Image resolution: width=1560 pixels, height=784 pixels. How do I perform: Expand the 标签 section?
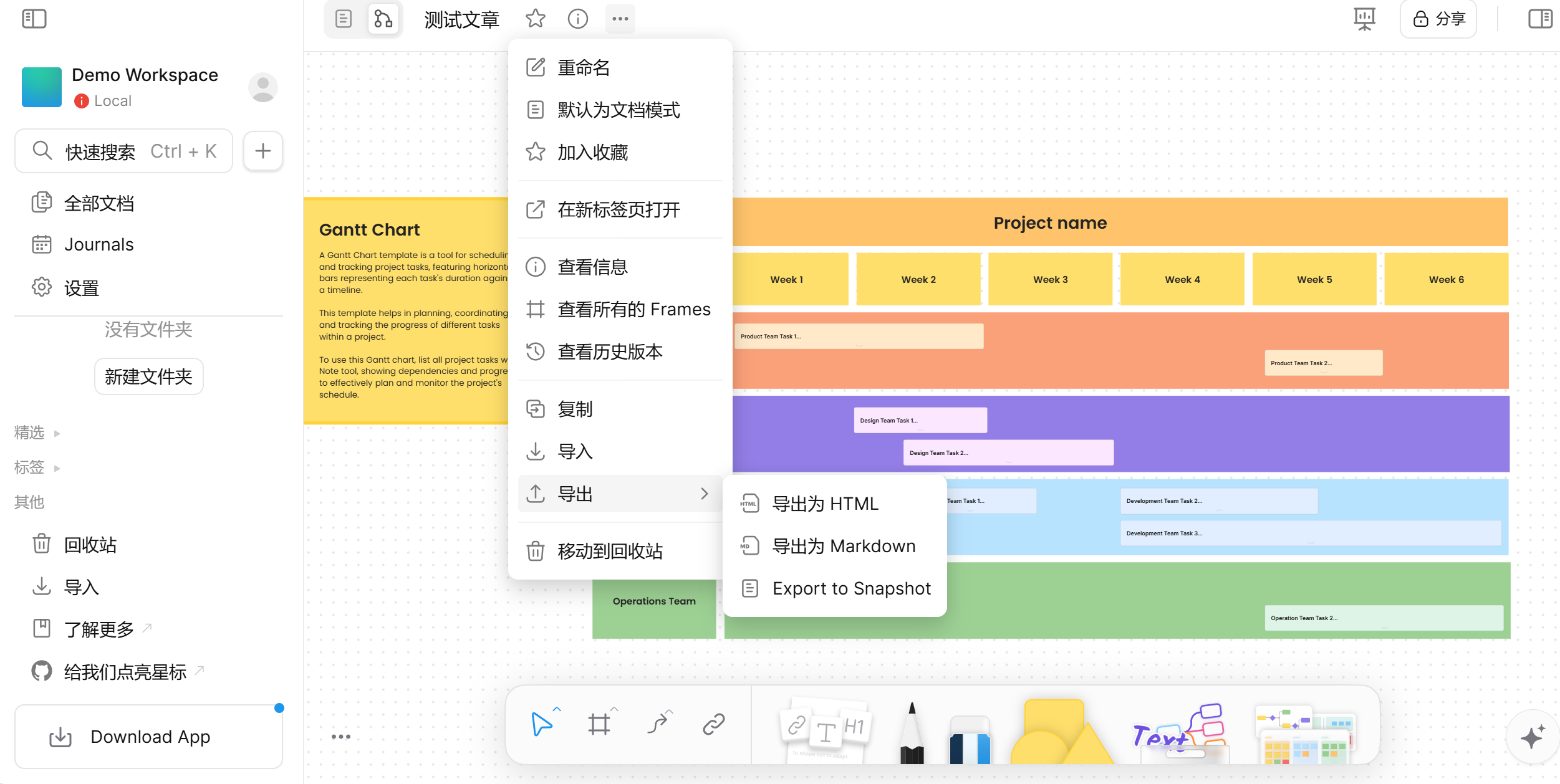coord(57,468)
